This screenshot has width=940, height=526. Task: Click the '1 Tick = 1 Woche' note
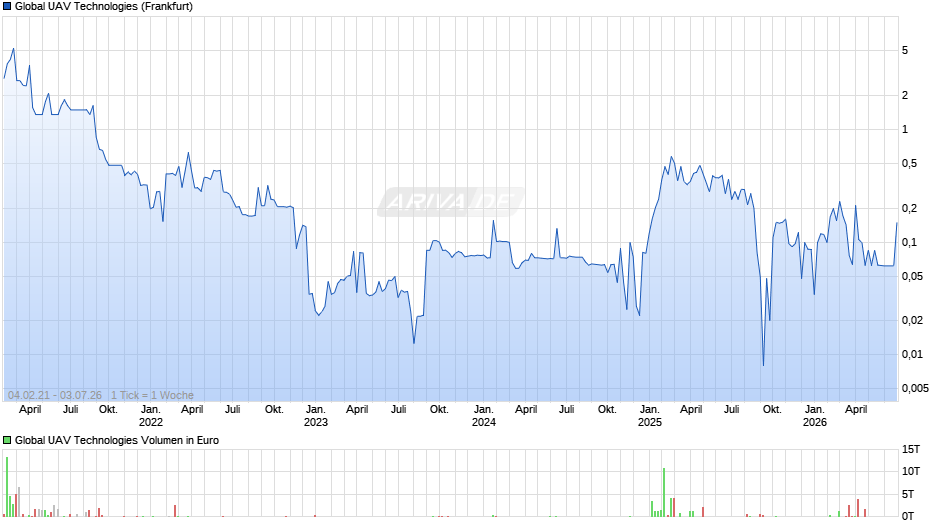pos(152,395)
